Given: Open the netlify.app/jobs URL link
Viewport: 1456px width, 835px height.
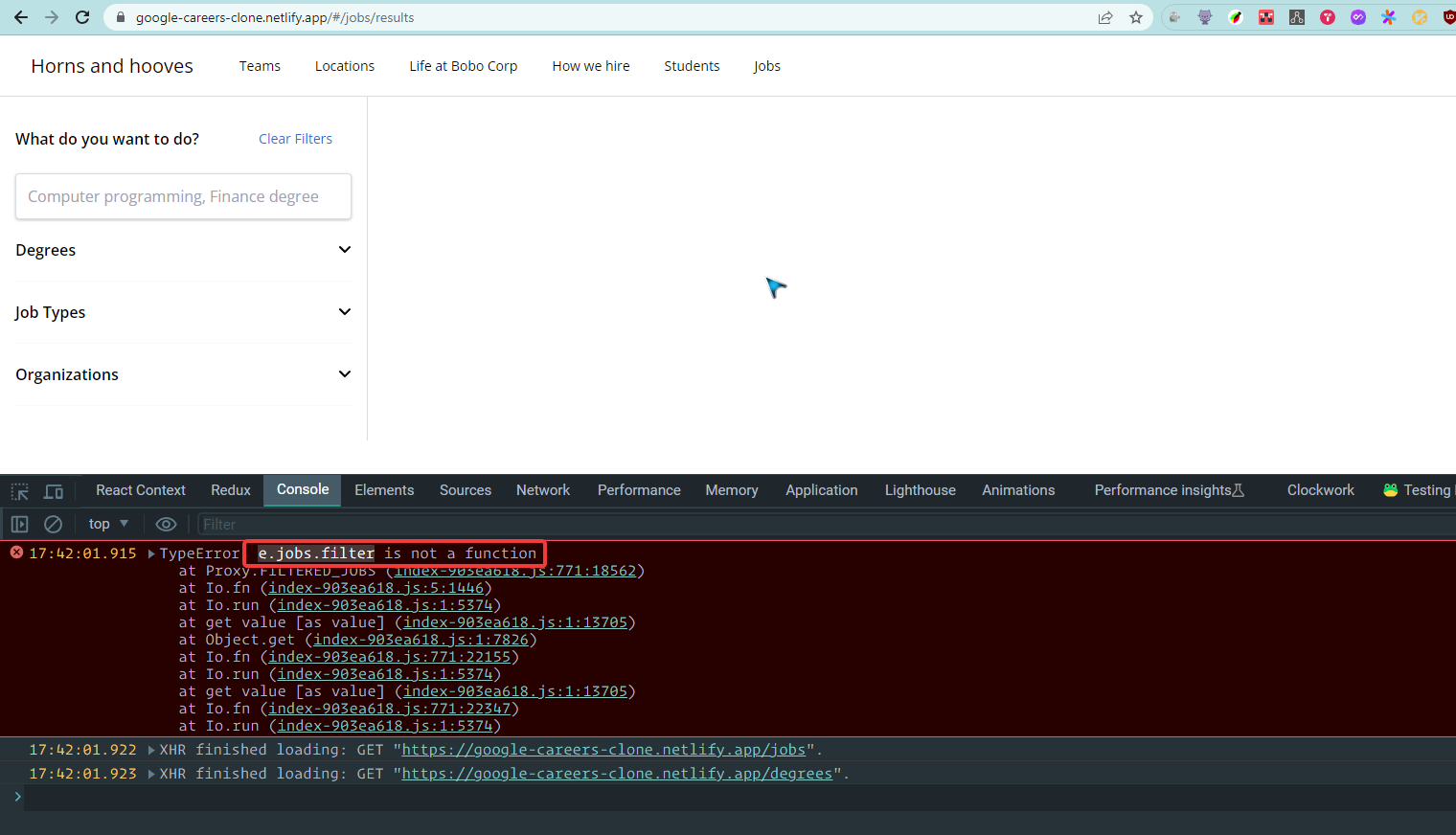Looking at the screenshot, I should 603,750.
